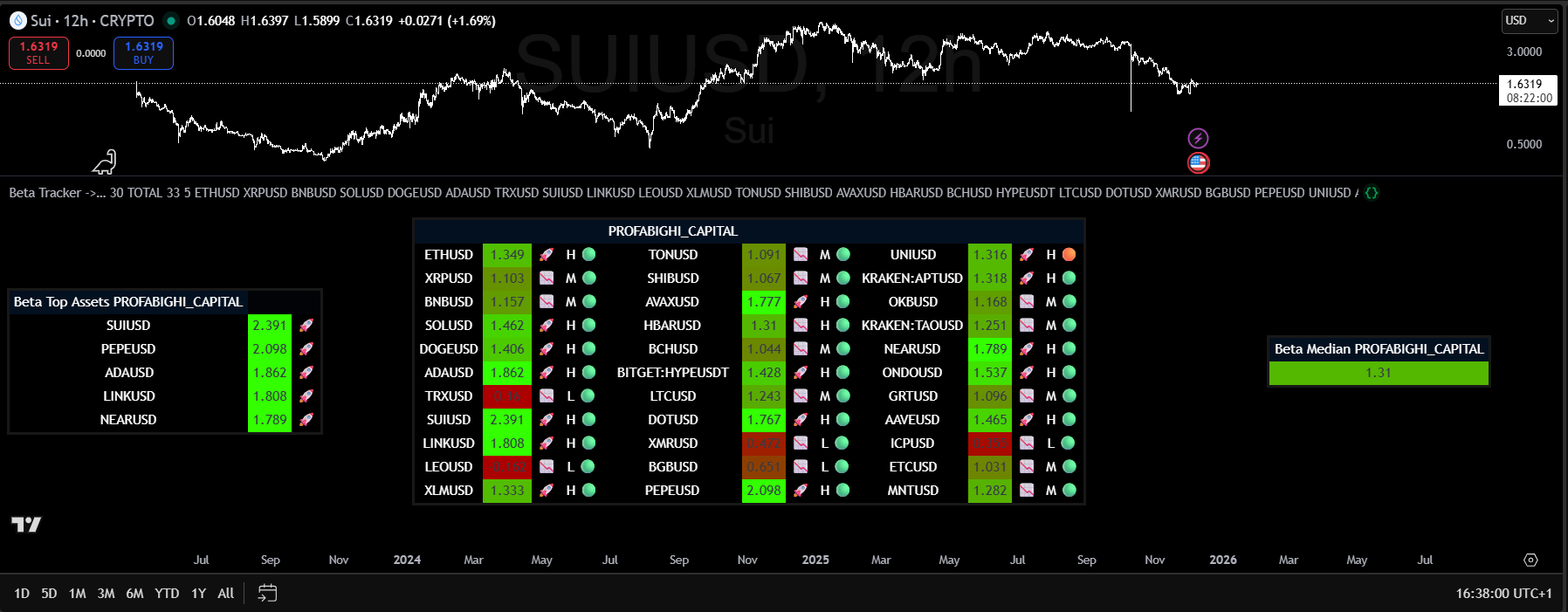This screenshot has width=1568, height=612.
Task: Click the Sui · 12h · CRYPTO symbol title
Action: (93, 20)
